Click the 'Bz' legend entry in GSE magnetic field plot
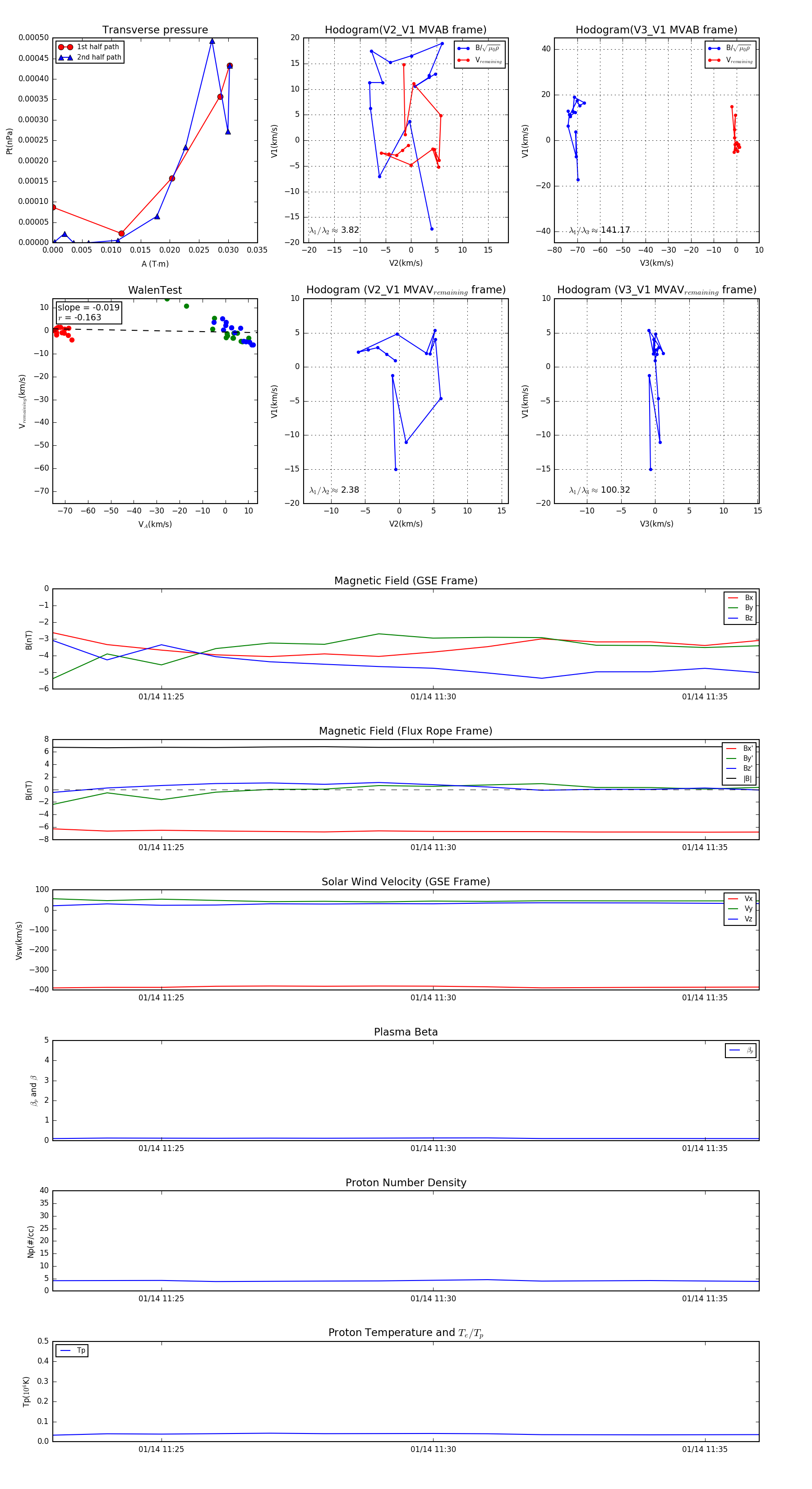Viewport: 812px width, 1489px height. 740,618
